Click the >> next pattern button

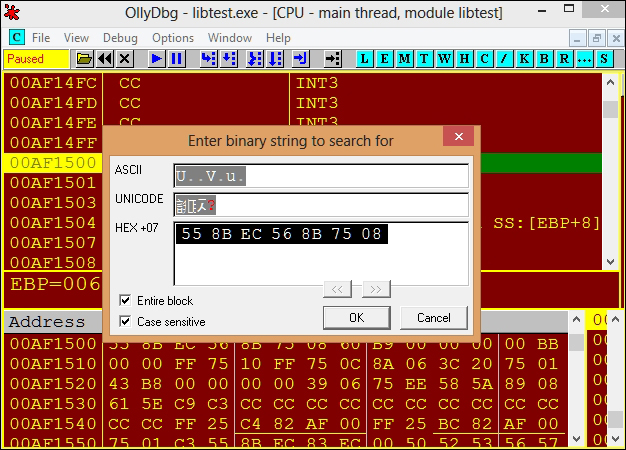376,289
